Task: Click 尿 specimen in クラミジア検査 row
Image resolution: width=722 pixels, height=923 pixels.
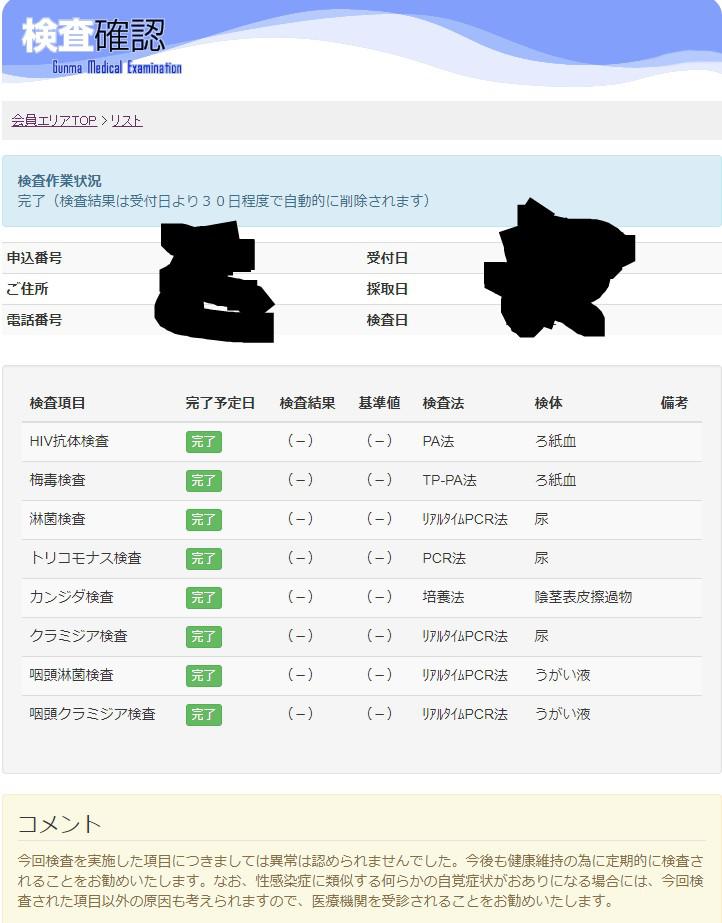Action: tap(541, 636)
